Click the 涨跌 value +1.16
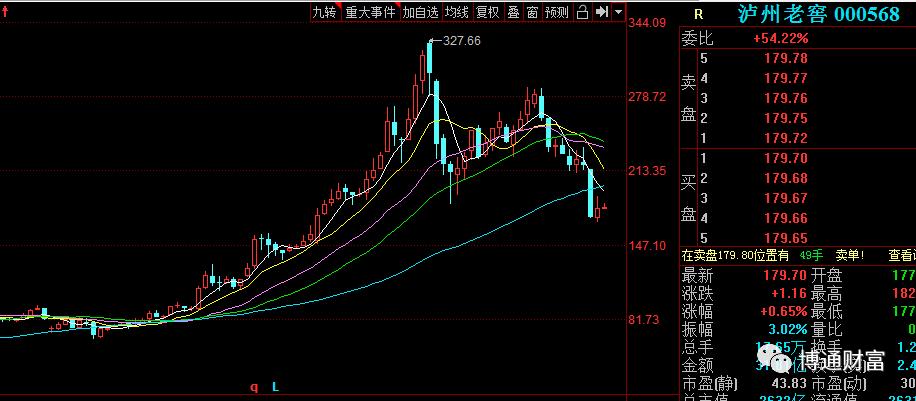 pyautogui.click(x=789, y=293)
